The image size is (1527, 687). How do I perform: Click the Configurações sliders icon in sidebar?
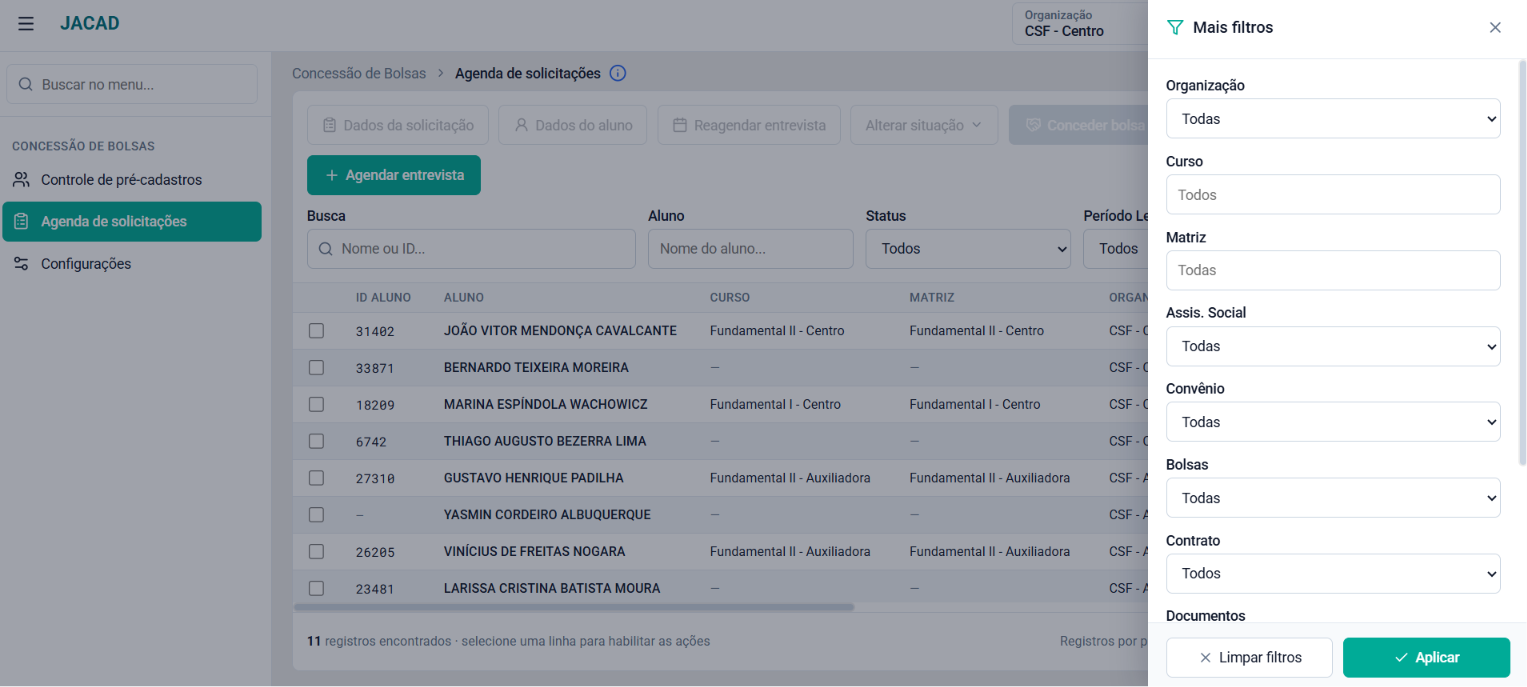[21, 264]
